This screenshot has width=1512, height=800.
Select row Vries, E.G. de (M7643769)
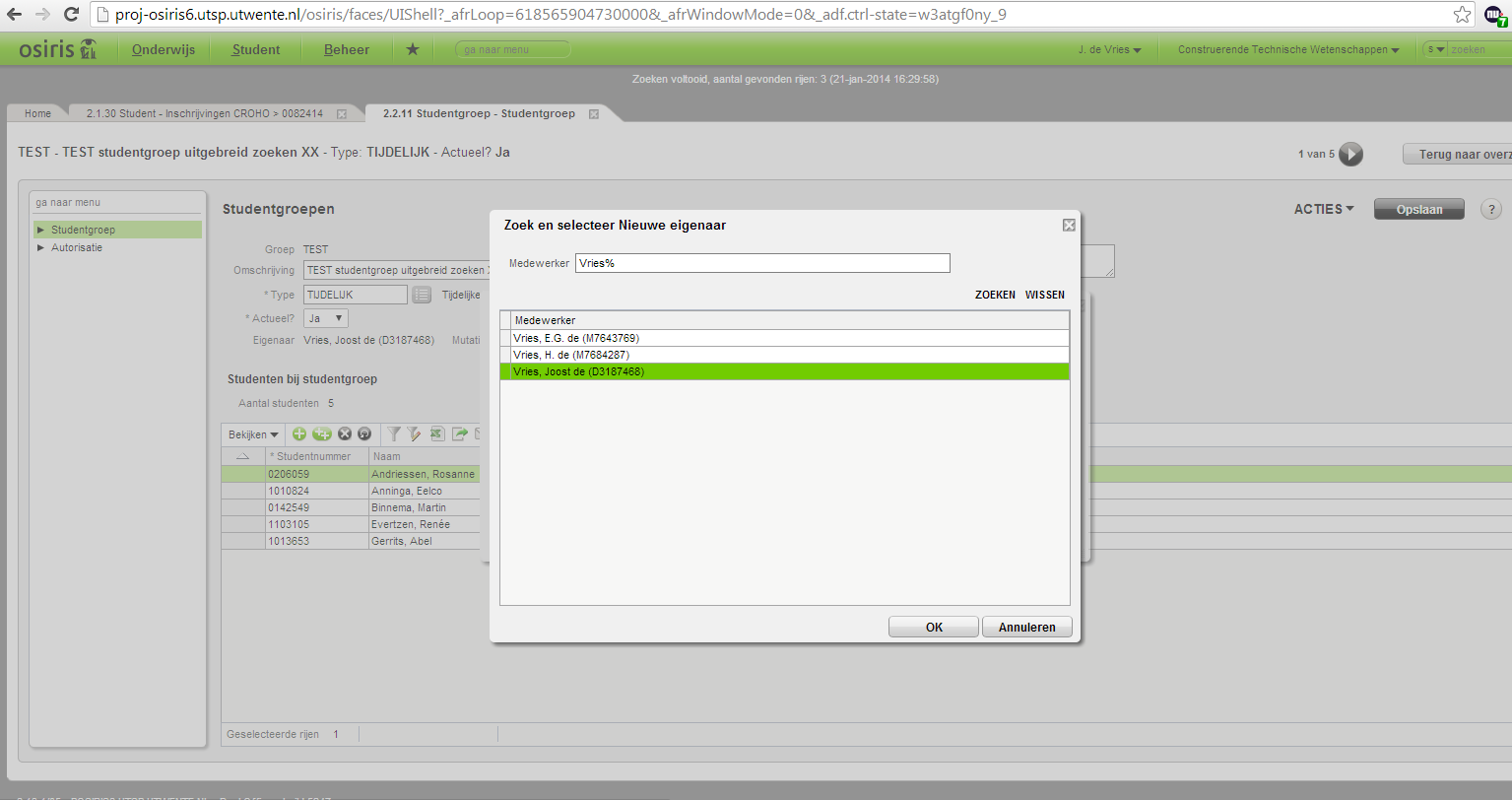coord(784,338)
